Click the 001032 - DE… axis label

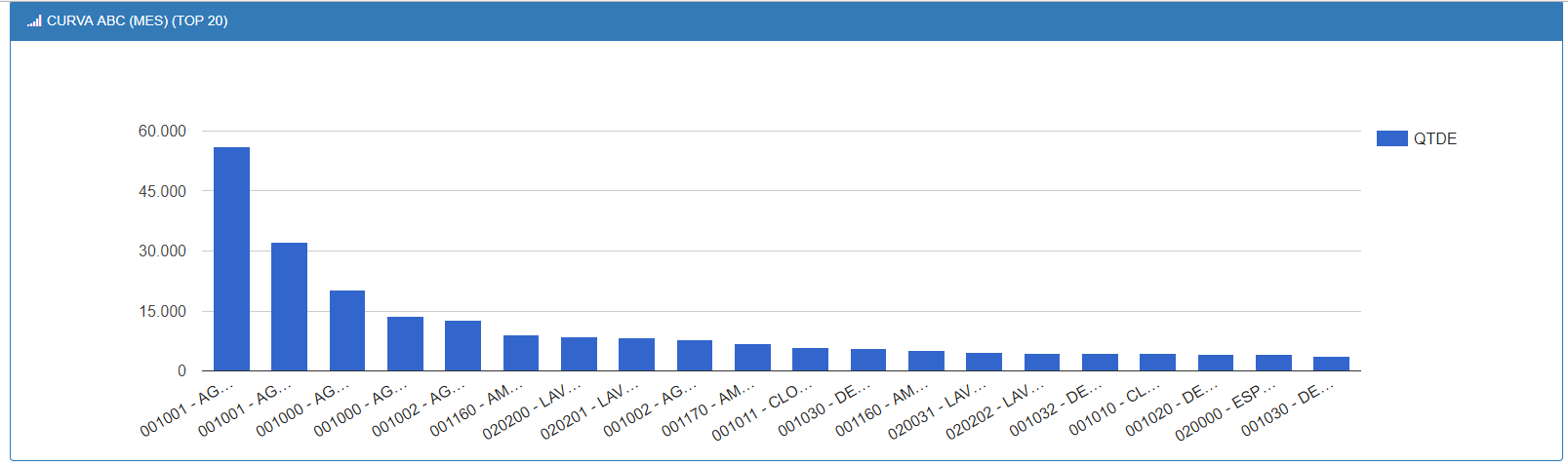click(x=1057, y=409)
